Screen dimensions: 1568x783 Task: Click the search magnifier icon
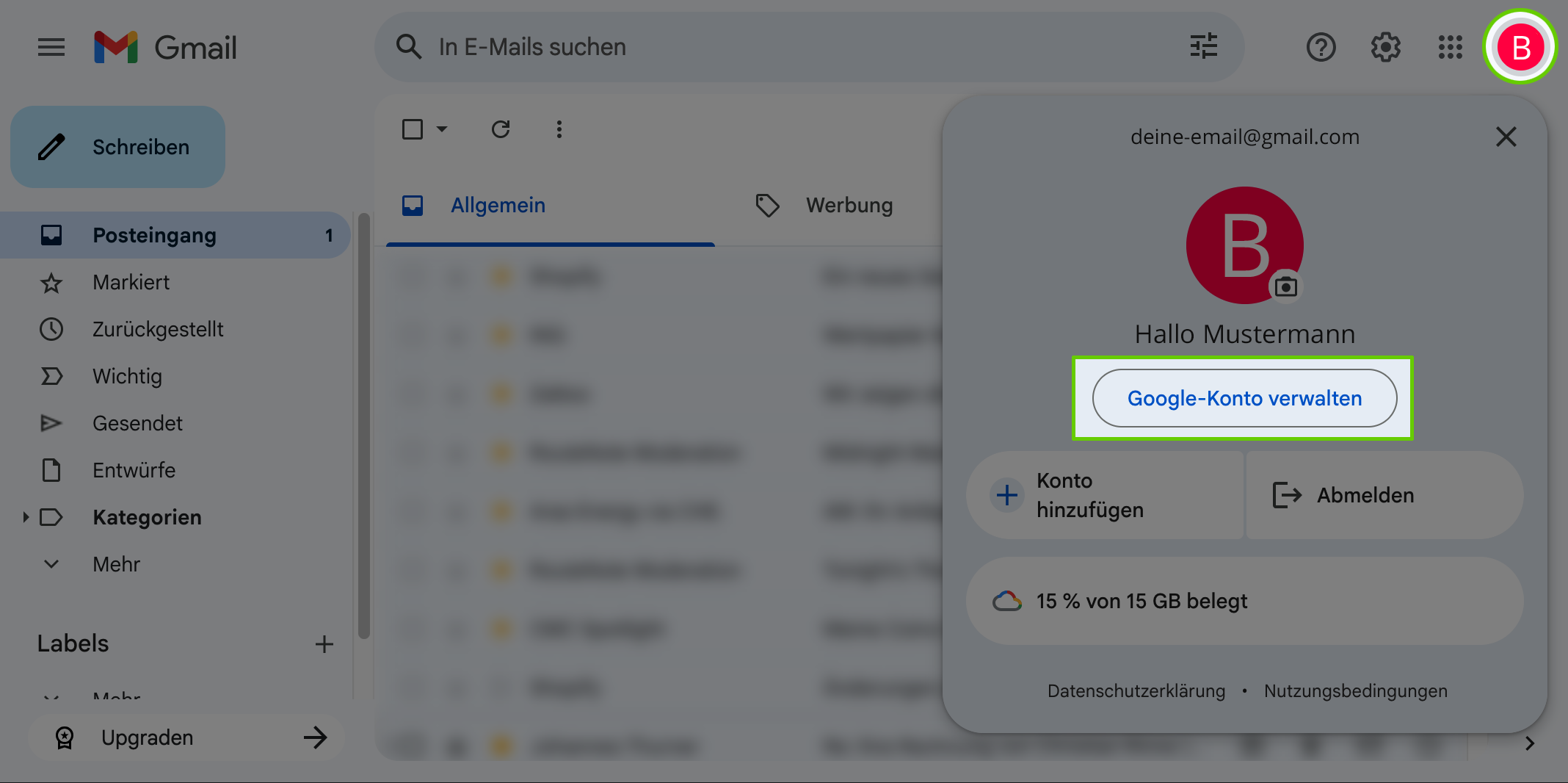pyautogui.click(x=409, y=47)
